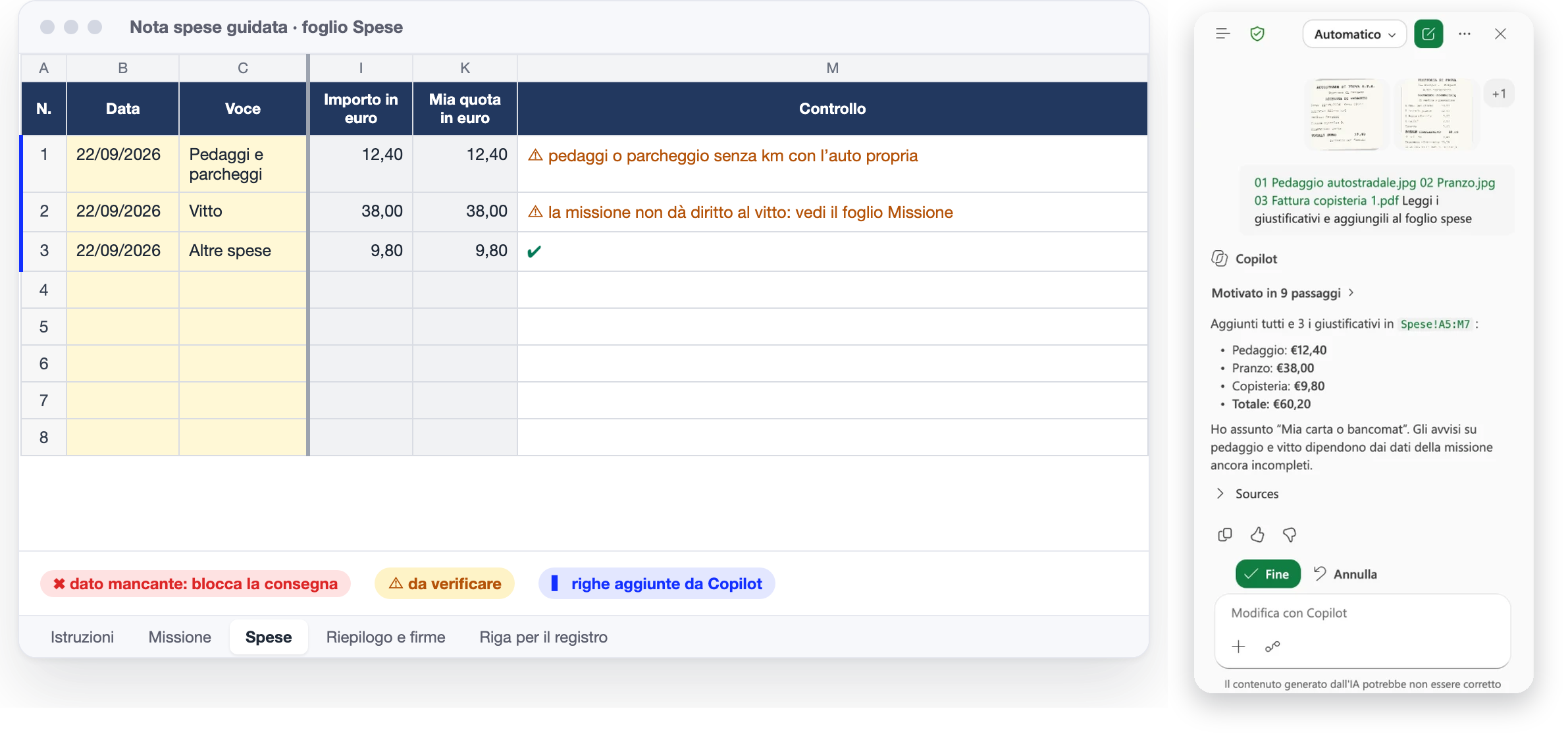Click the link reference icon in prompt box

[x=1272, y=646]
